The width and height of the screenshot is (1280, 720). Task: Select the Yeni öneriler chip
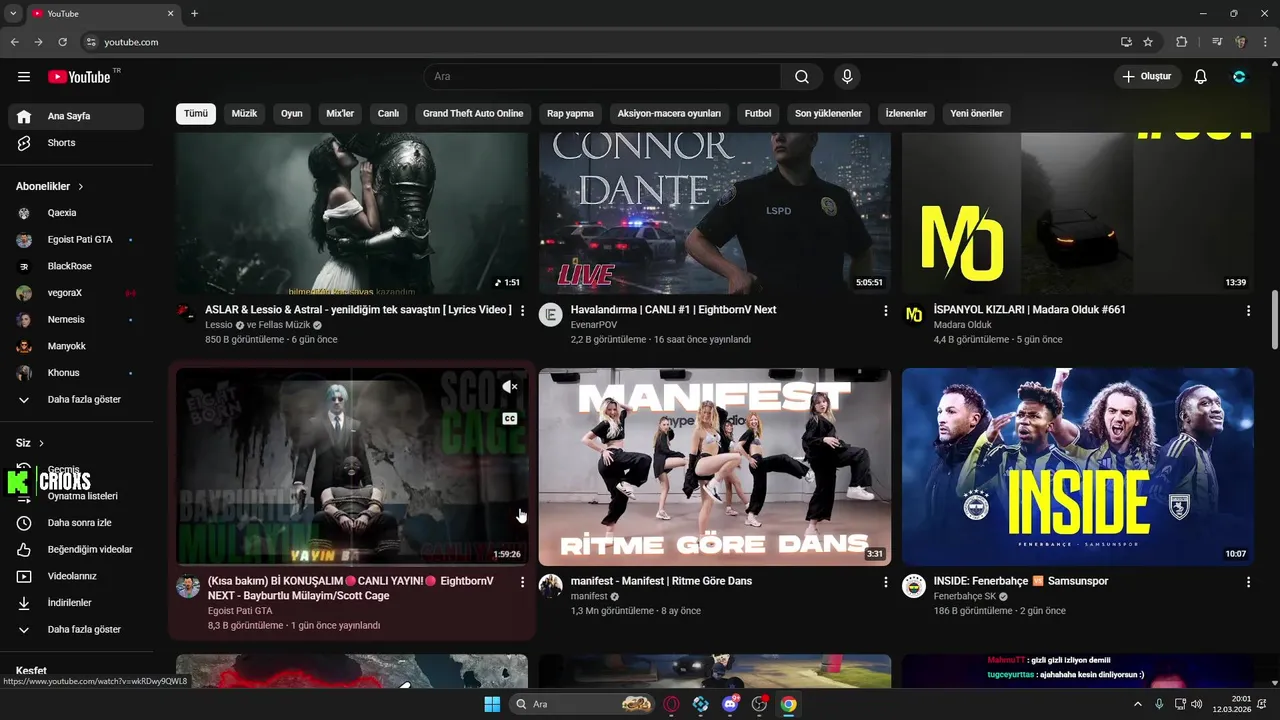(976, 114)
